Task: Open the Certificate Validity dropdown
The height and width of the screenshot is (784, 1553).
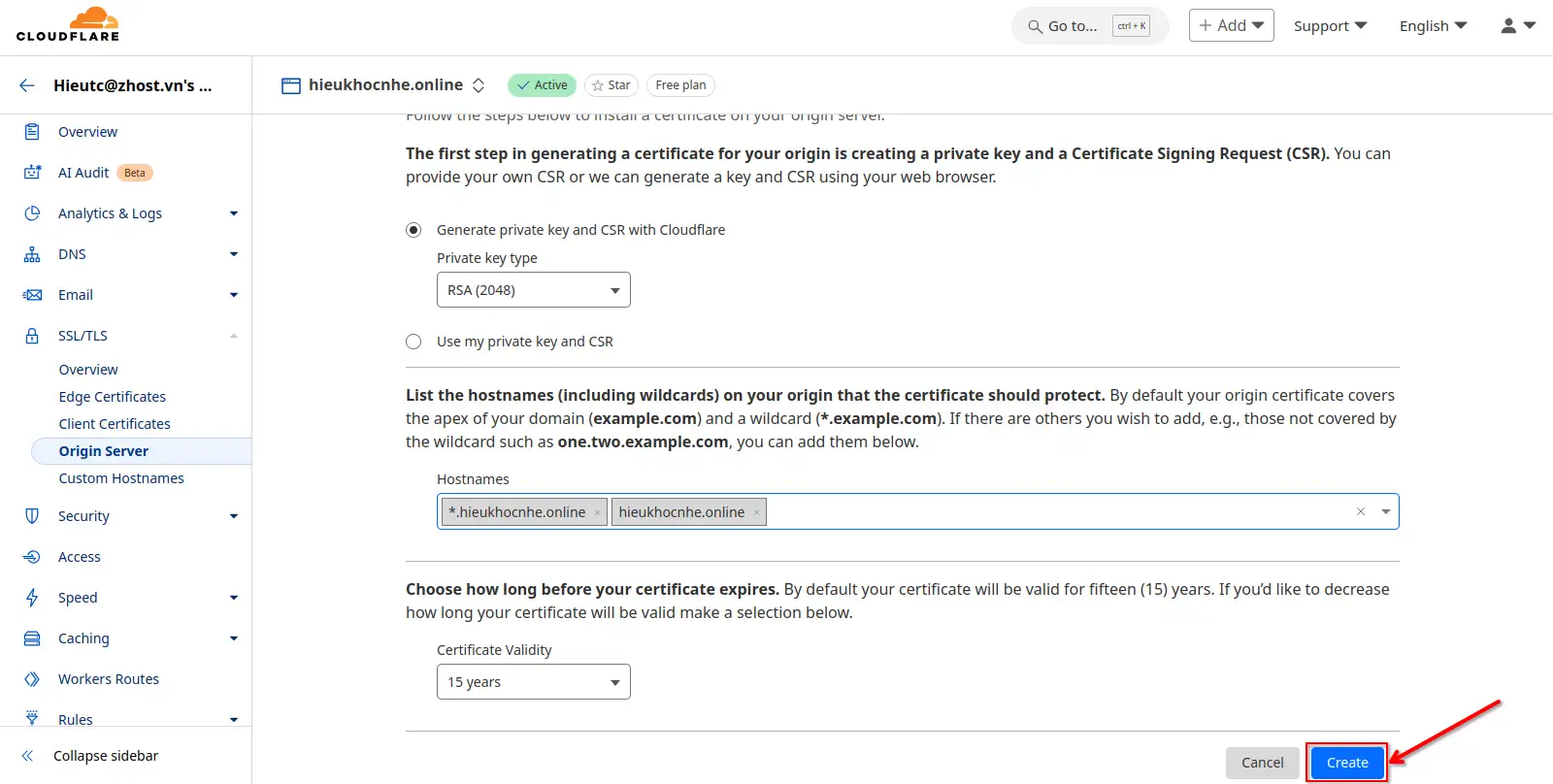Action: 533,682
